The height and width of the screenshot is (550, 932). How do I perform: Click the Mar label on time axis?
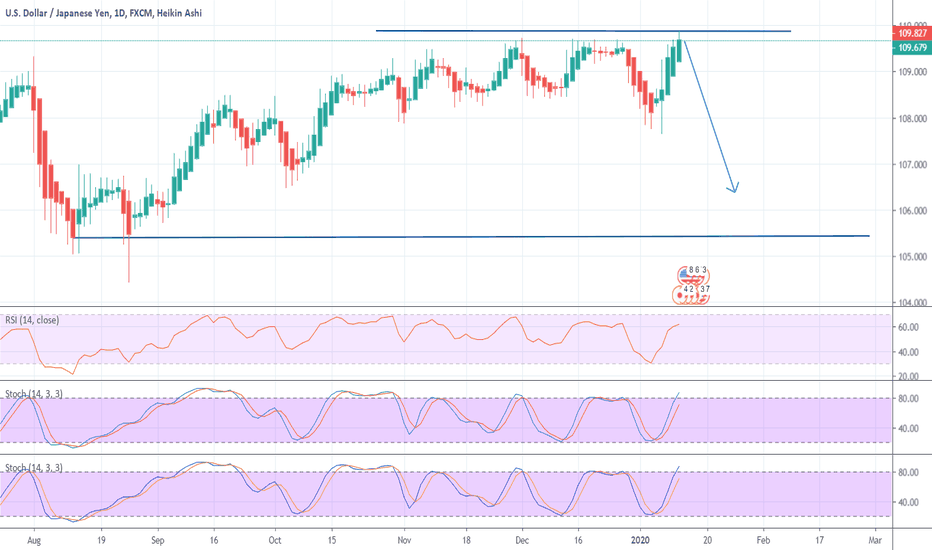(x=874, y=537)
